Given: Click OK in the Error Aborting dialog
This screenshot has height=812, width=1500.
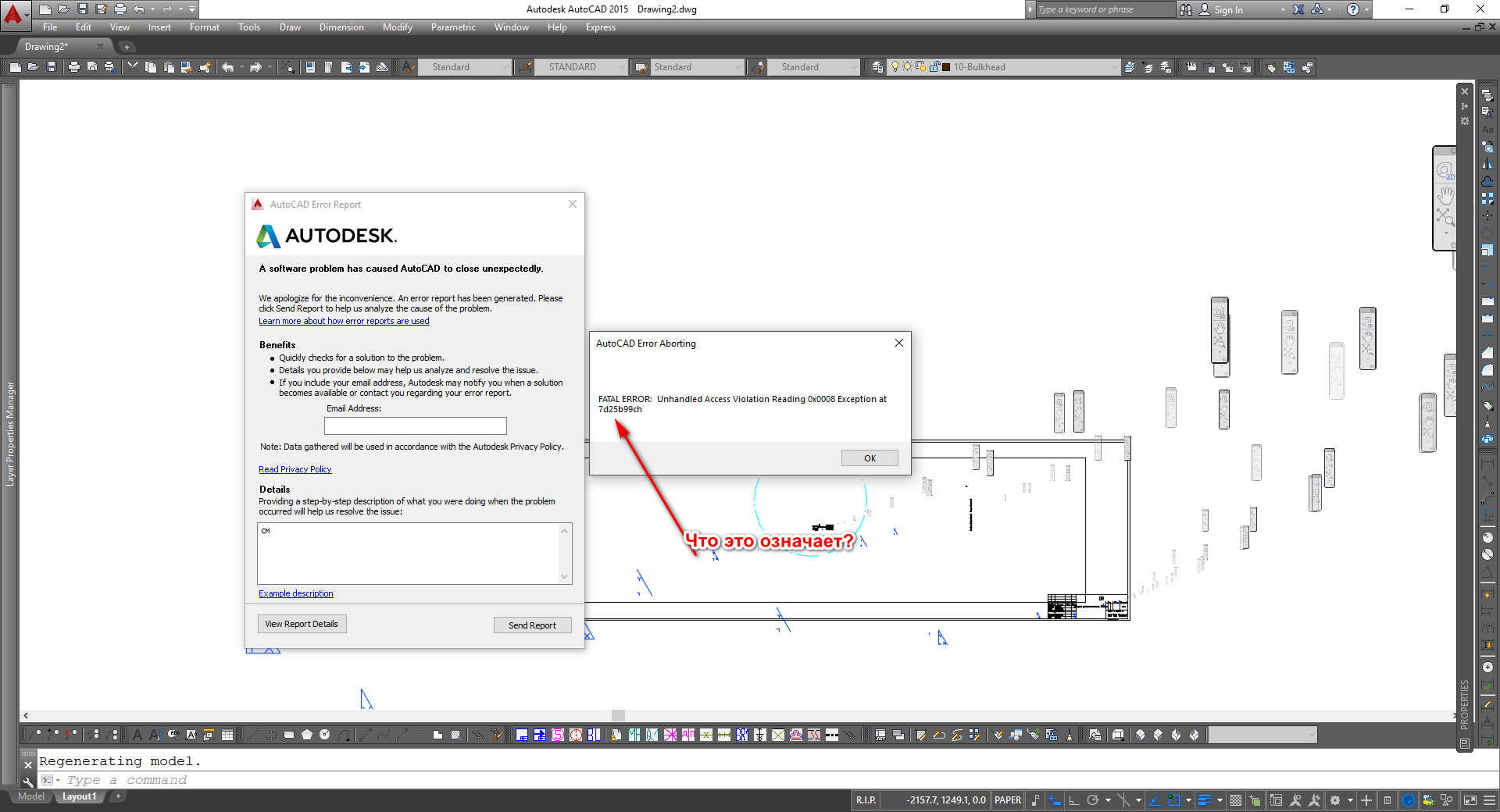Looking at the screenshot, I should pos(870,458).
